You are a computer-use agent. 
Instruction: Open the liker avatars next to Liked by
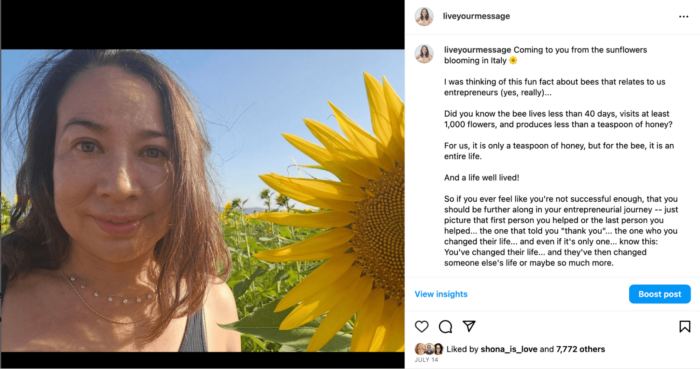[x=429, y=349]
